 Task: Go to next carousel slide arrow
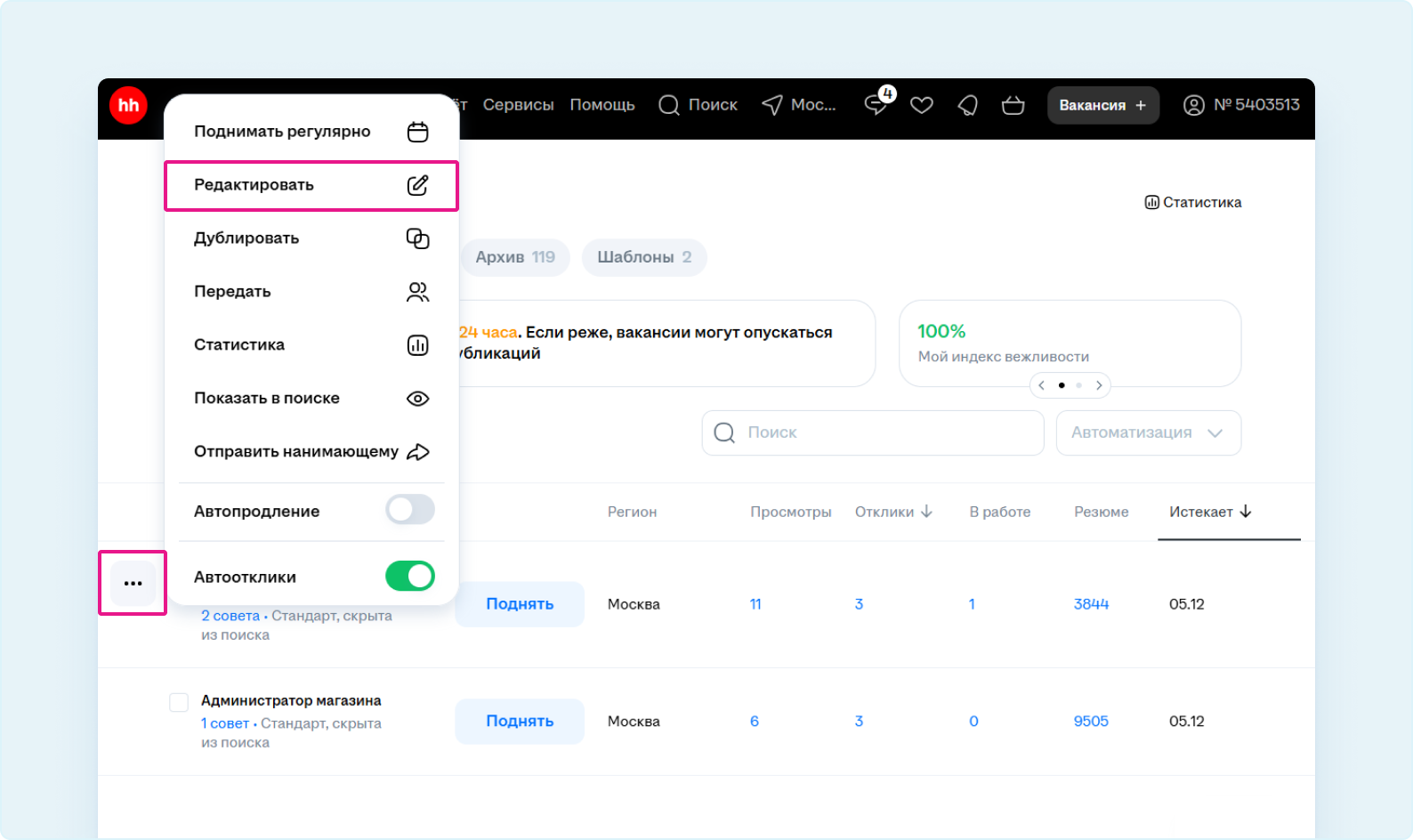click(1099, 385)
